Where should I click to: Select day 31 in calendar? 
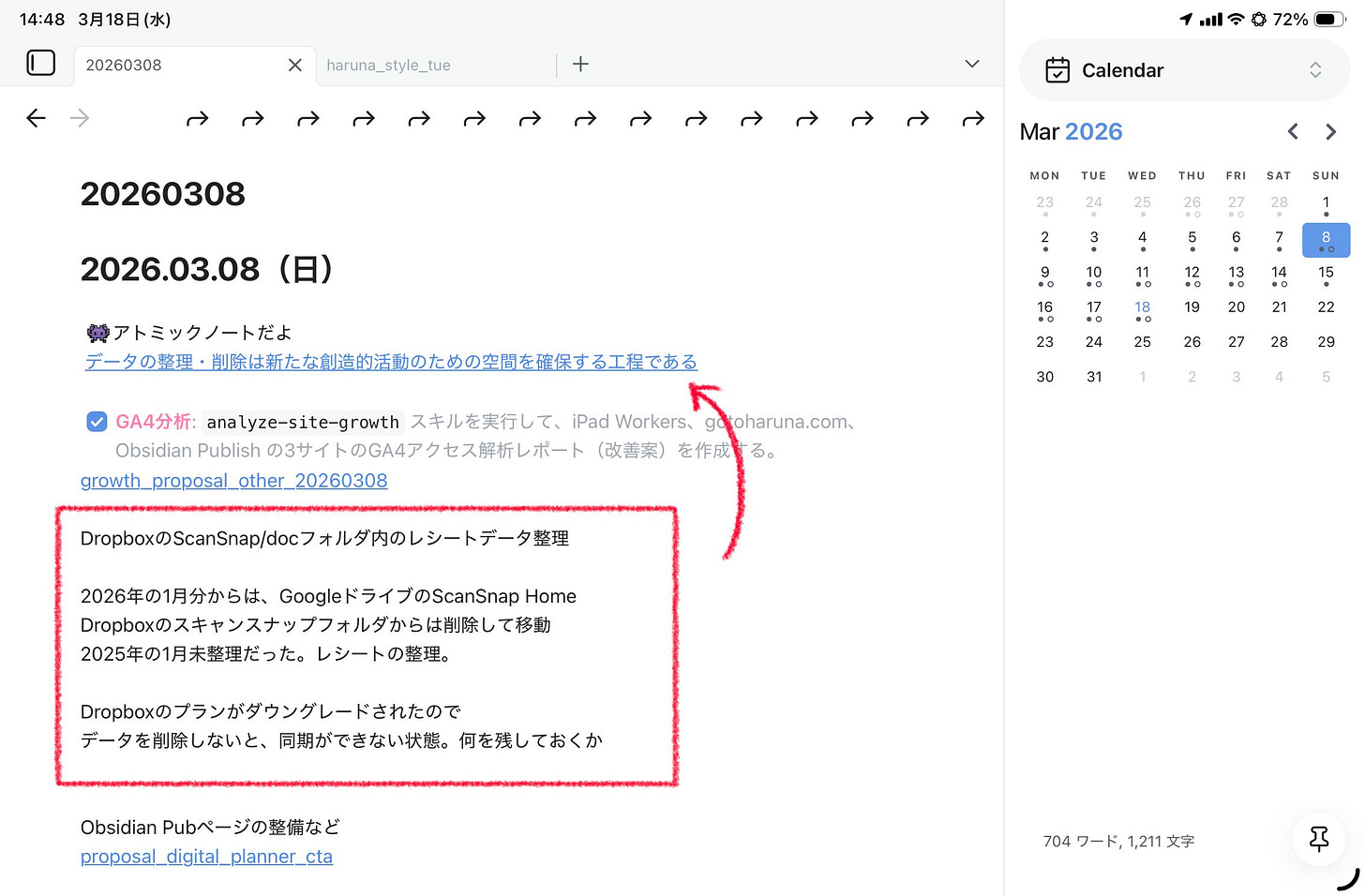pyautogui.click(x=1093, y=377)
